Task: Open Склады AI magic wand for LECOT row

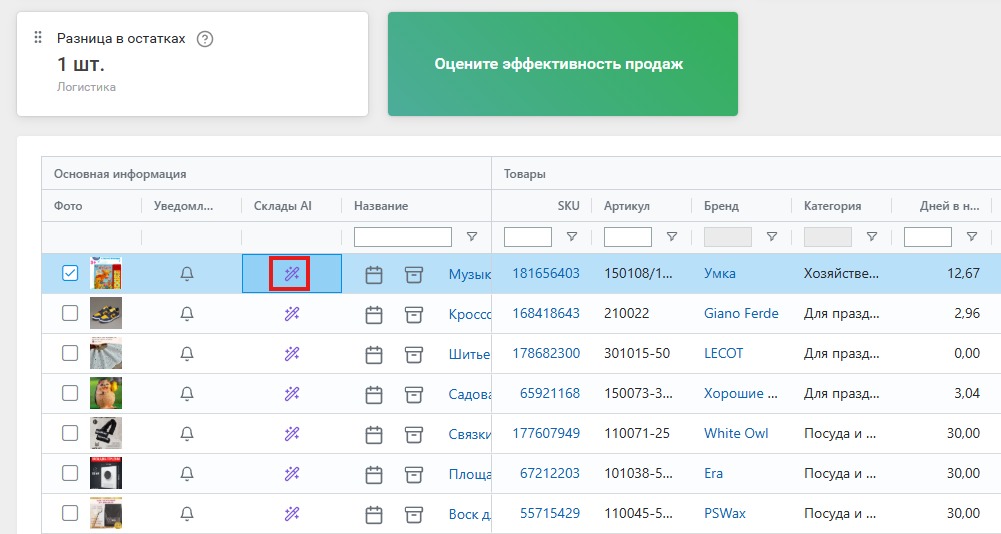Action: (292, 354)
